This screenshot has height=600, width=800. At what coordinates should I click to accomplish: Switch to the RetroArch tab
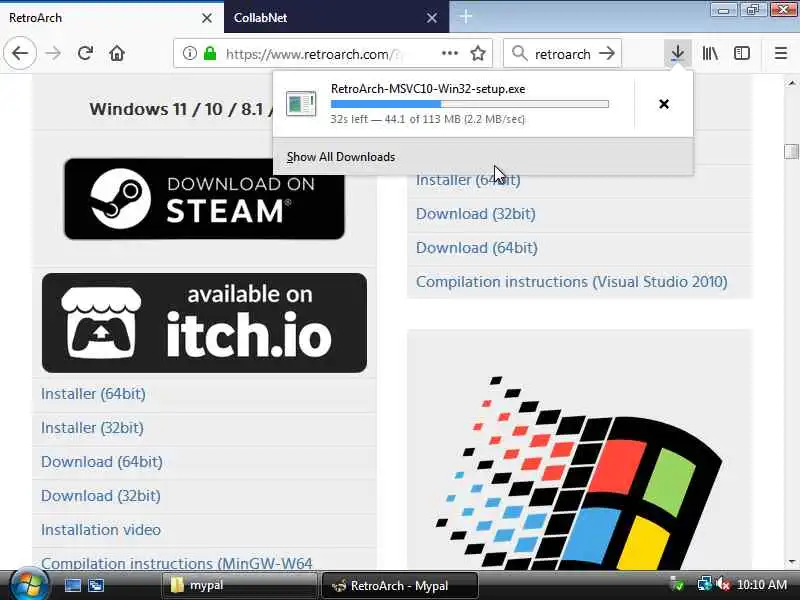112,18
